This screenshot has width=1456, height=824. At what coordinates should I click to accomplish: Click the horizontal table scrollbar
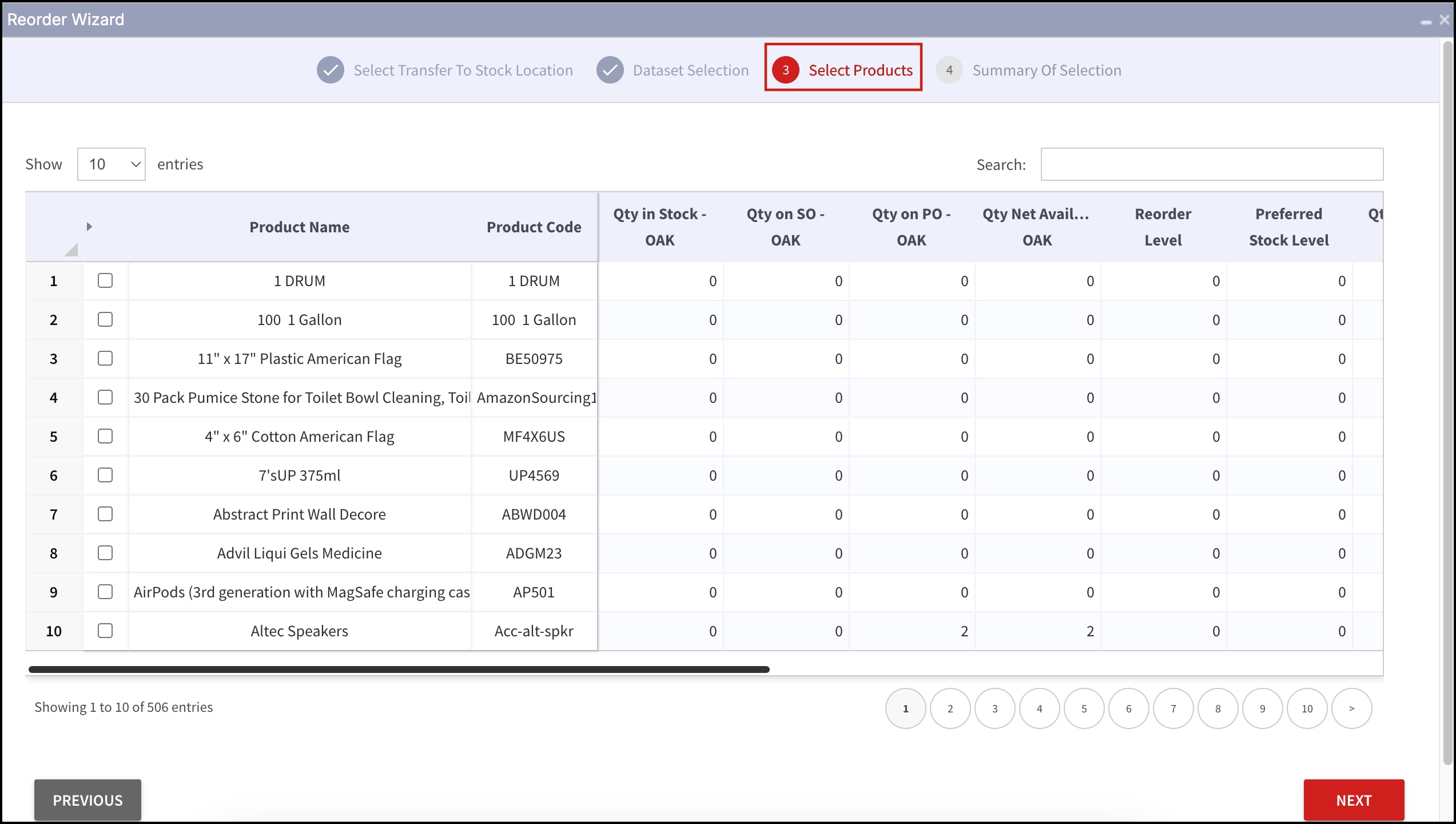point(399,669)
